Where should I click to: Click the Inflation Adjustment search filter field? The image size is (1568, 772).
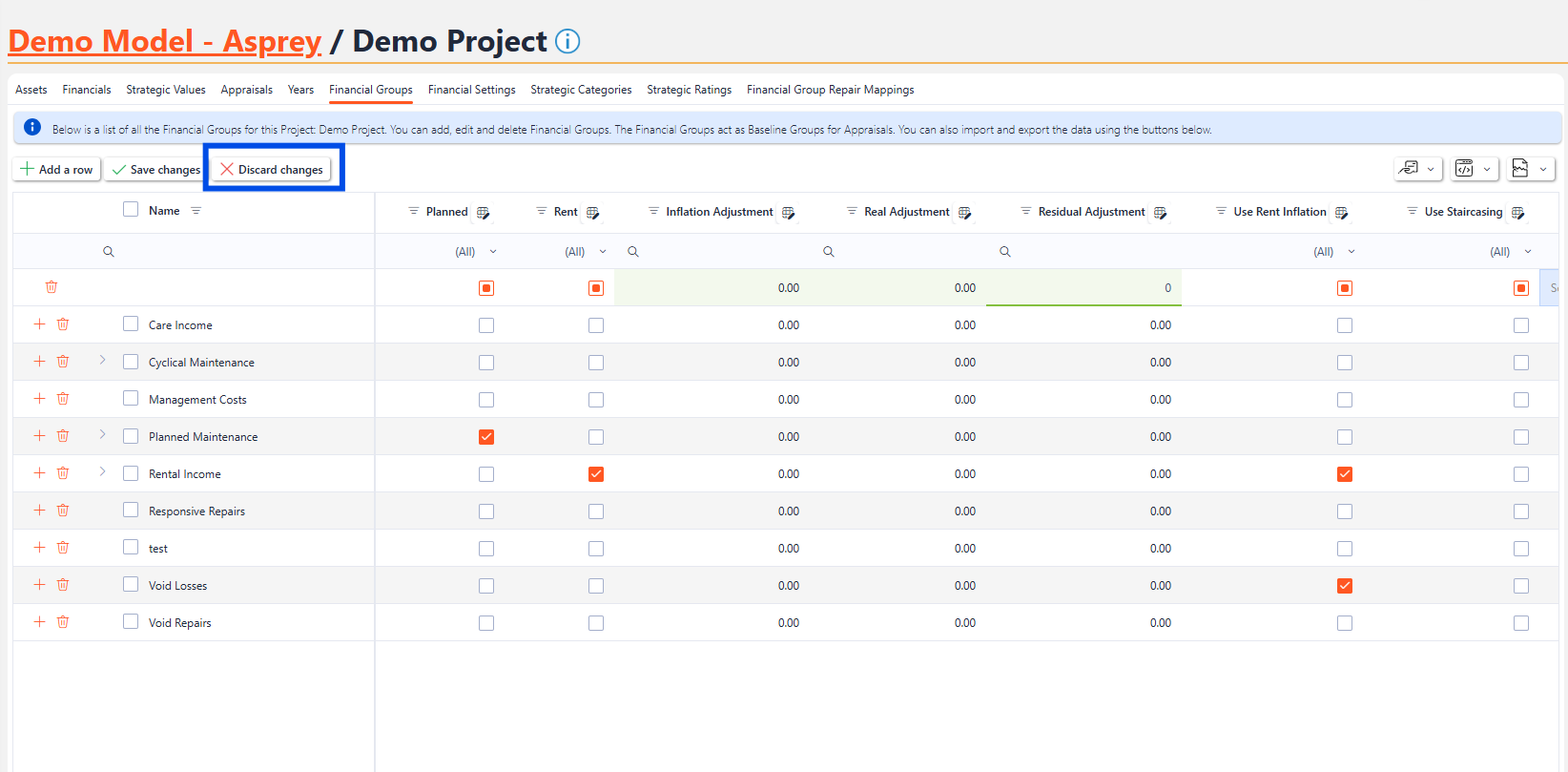coord(715,252)
